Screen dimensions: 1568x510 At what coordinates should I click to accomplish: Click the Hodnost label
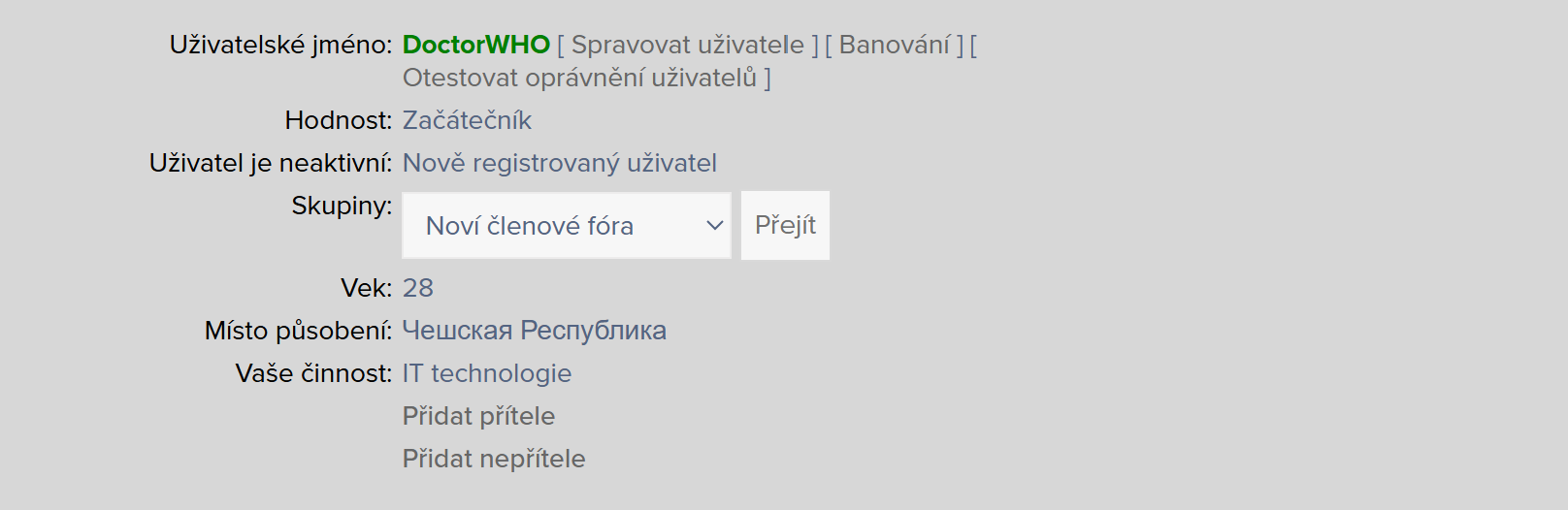click(x=338, y=120)
